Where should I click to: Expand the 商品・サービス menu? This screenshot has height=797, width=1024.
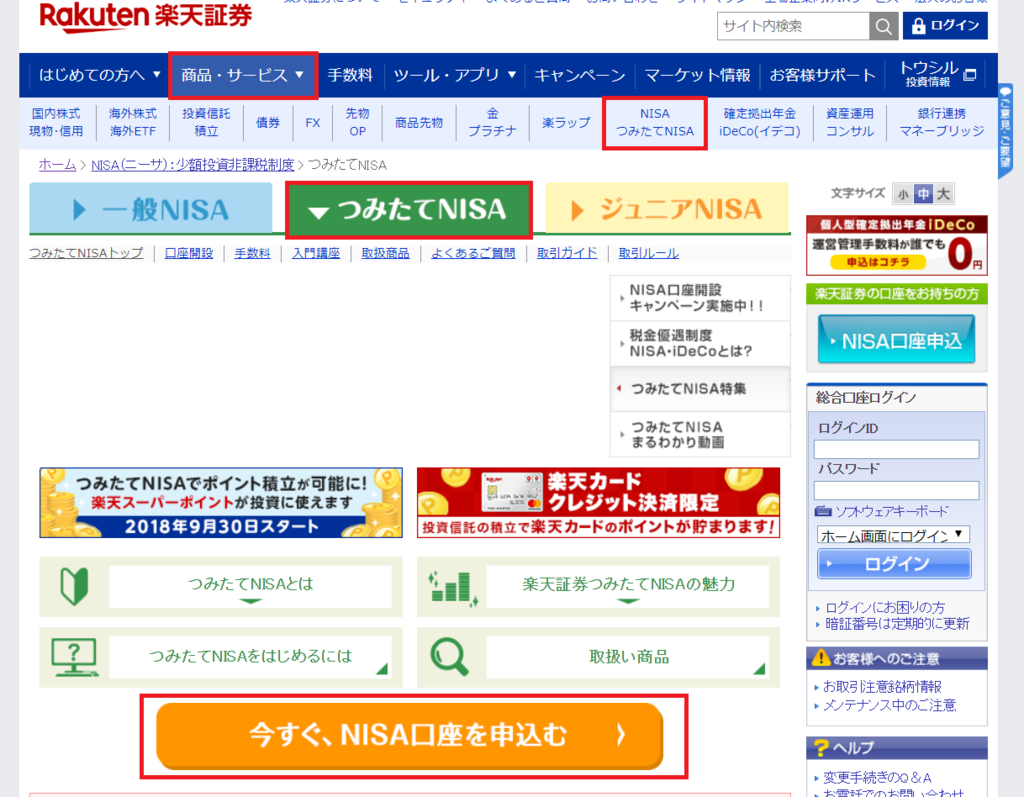242,75
